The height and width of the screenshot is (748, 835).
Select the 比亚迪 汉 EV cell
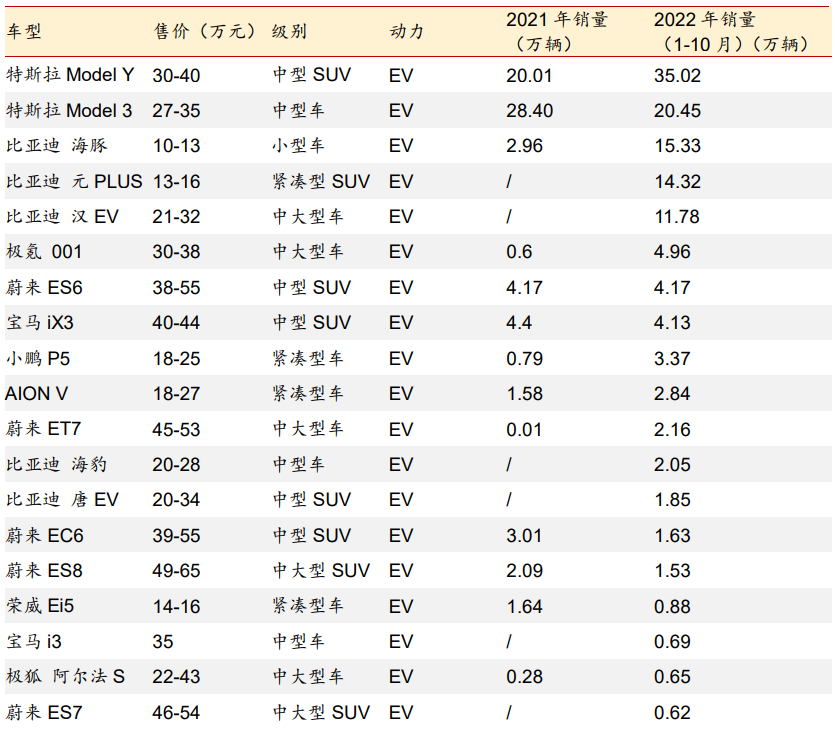pyautogui.click(x=62, y=217)
